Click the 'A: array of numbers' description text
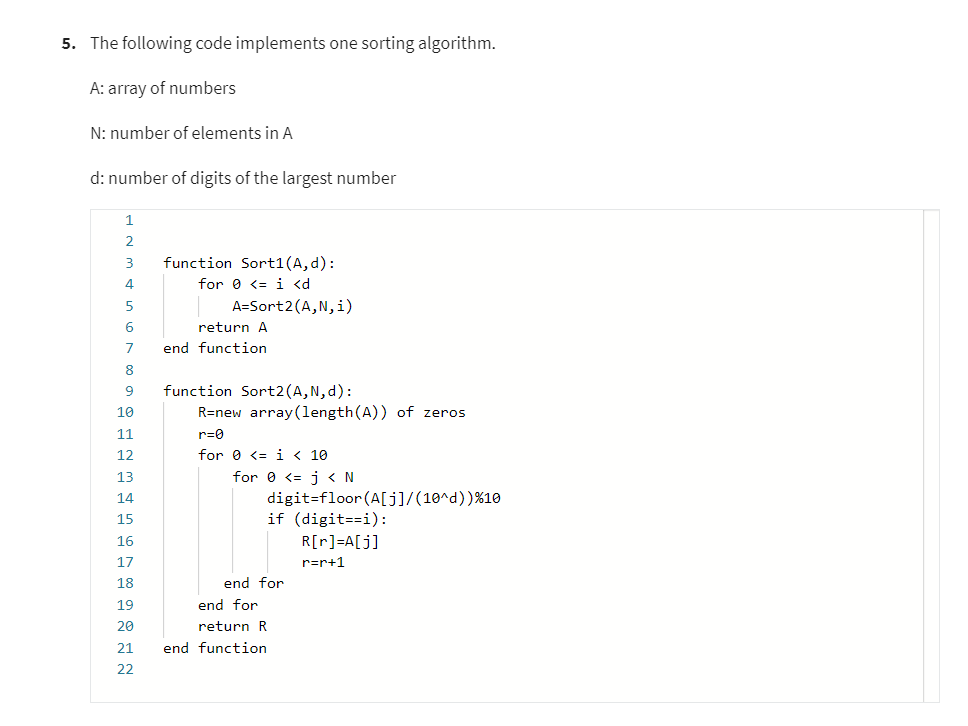The height and width of the screenshot is (726, 968). click(x=162, y=88)
